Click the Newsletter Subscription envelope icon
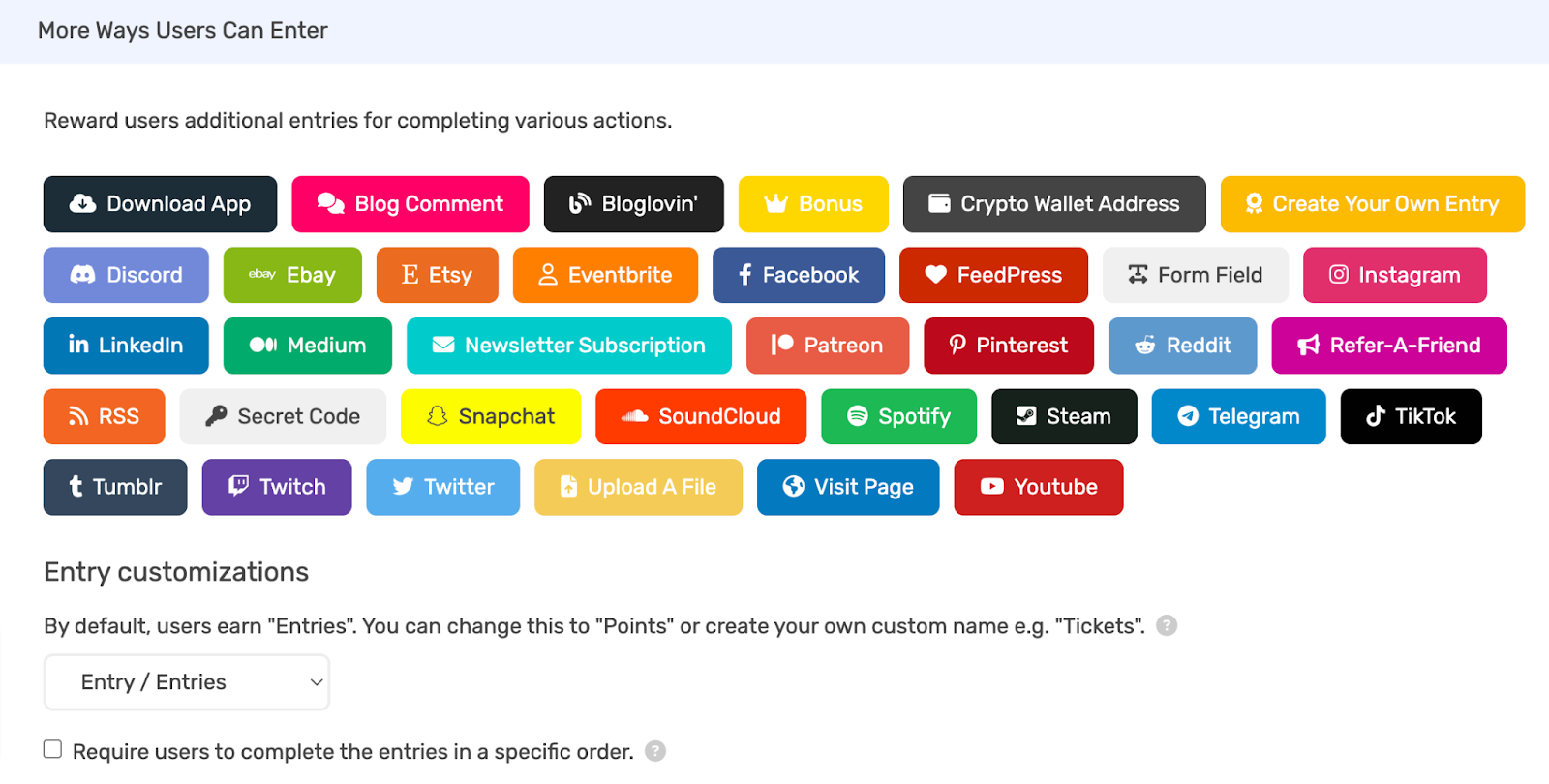The height and width of the screenshot is (784, 1549). coord(443,345)
